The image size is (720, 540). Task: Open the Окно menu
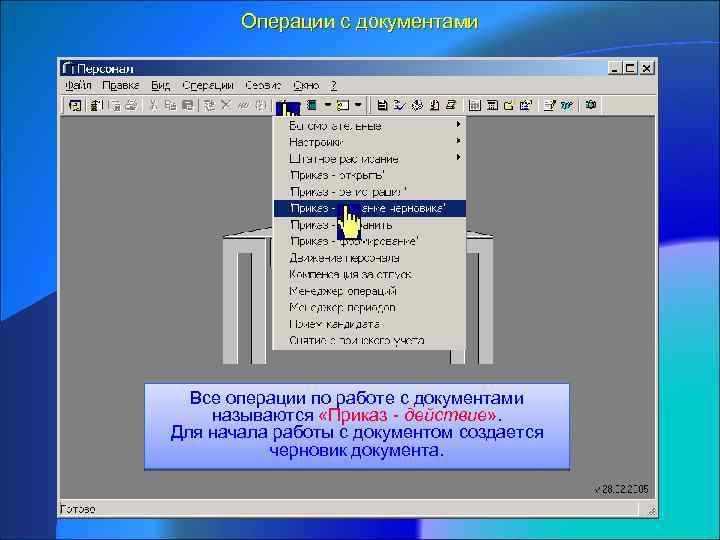[306, 85]
